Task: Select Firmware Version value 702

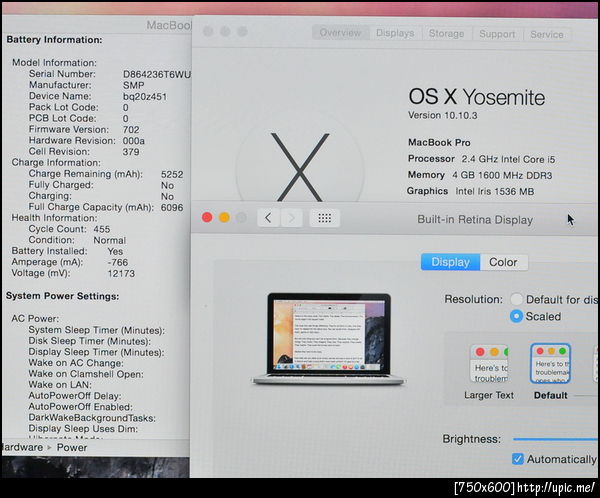Action: pos(131,130)
